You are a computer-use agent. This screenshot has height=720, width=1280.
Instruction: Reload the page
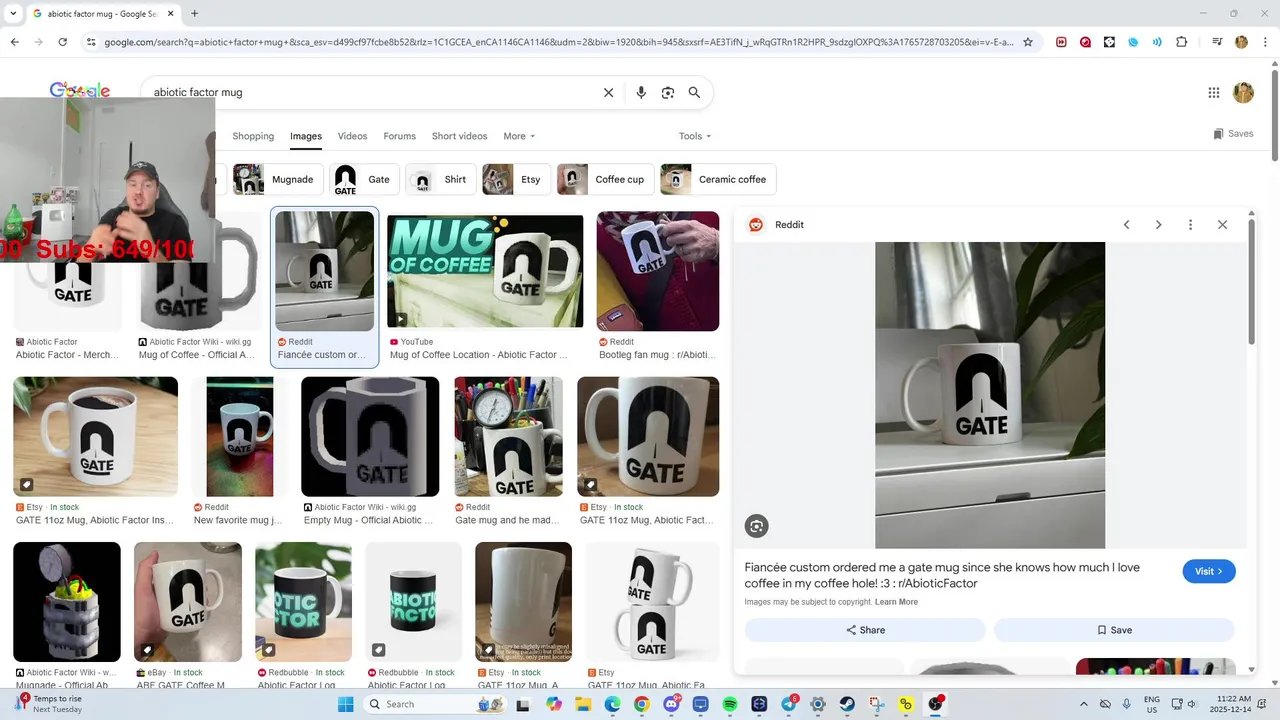tap(62, 42)
